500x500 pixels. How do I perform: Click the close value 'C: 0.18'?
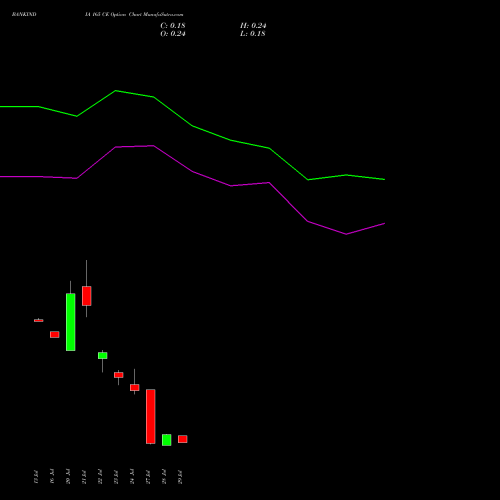pyautogui.click(x=173, y=26)
